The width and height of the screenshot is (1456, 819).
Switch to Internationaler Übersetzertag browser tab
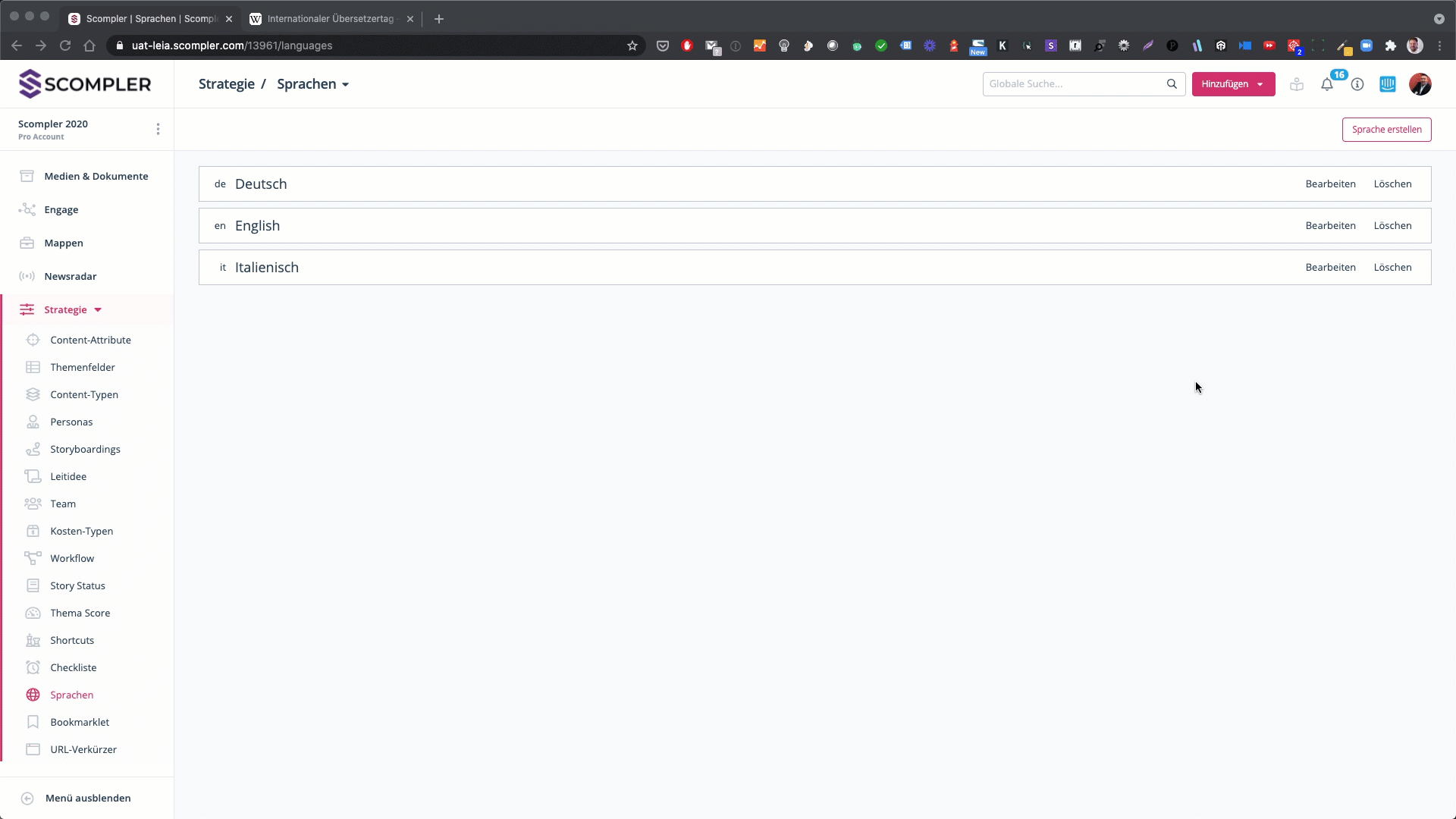coord(331,19)
